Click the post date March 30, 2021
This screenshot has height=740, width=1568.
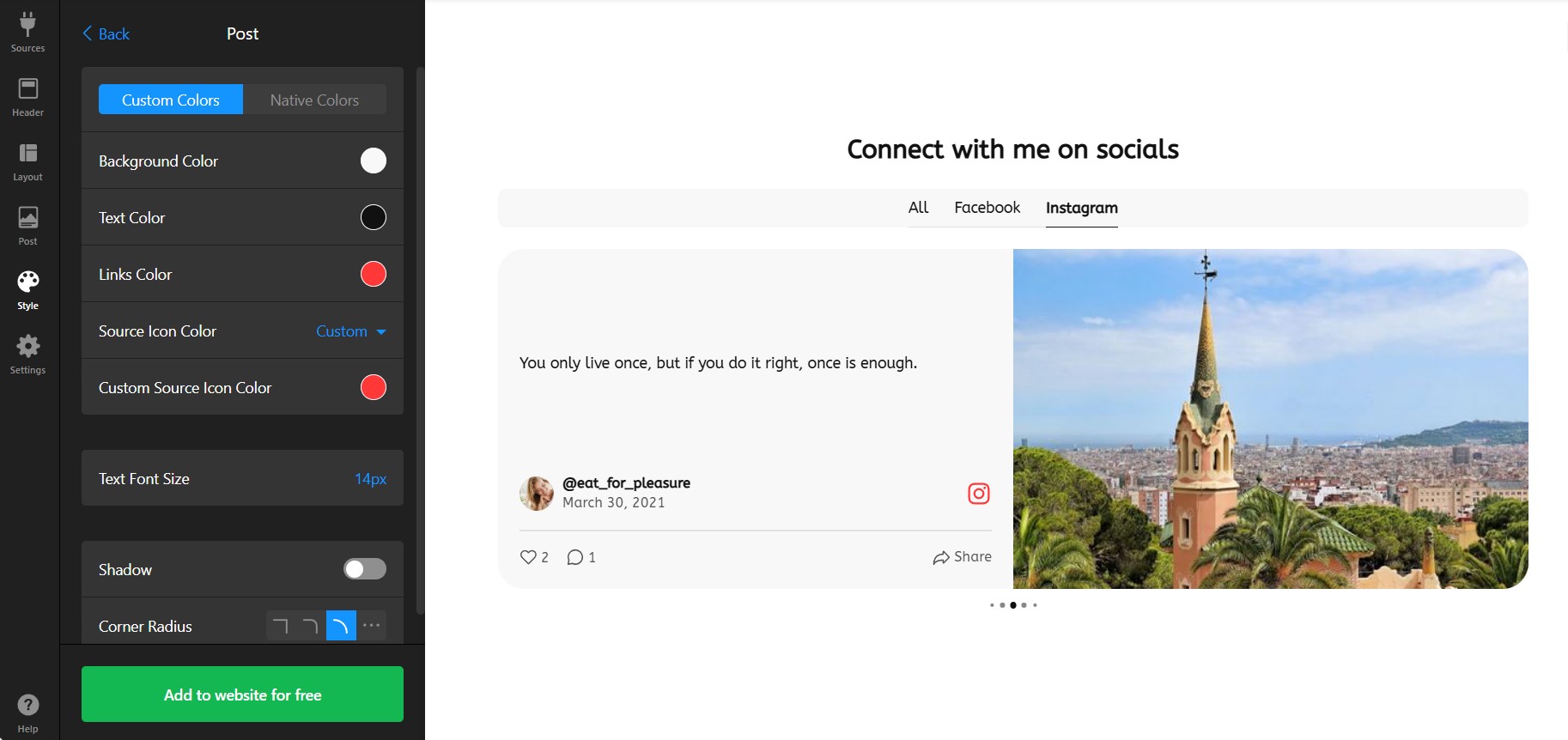[613, 503]
